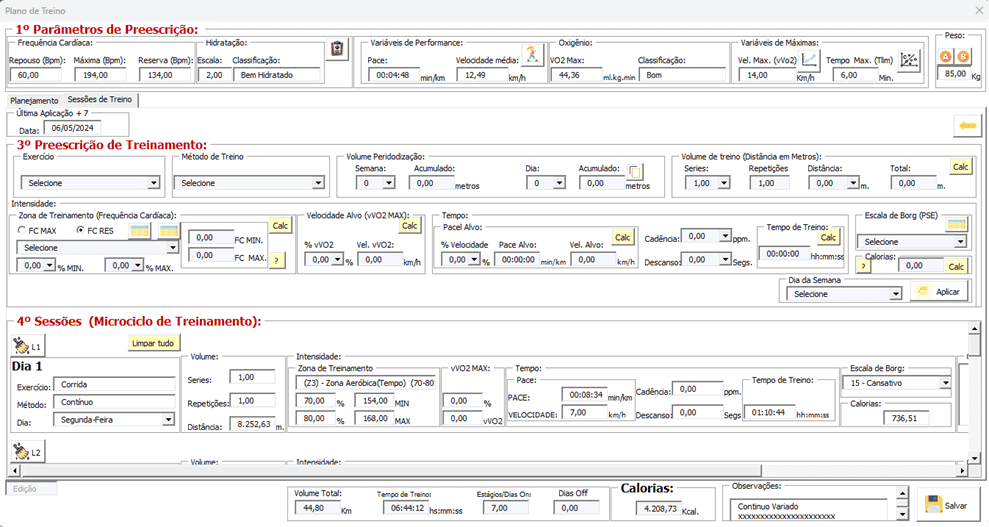Click Calc beside Calorias field
This screenshot has width=989, height=527.
tap(956, 266)
